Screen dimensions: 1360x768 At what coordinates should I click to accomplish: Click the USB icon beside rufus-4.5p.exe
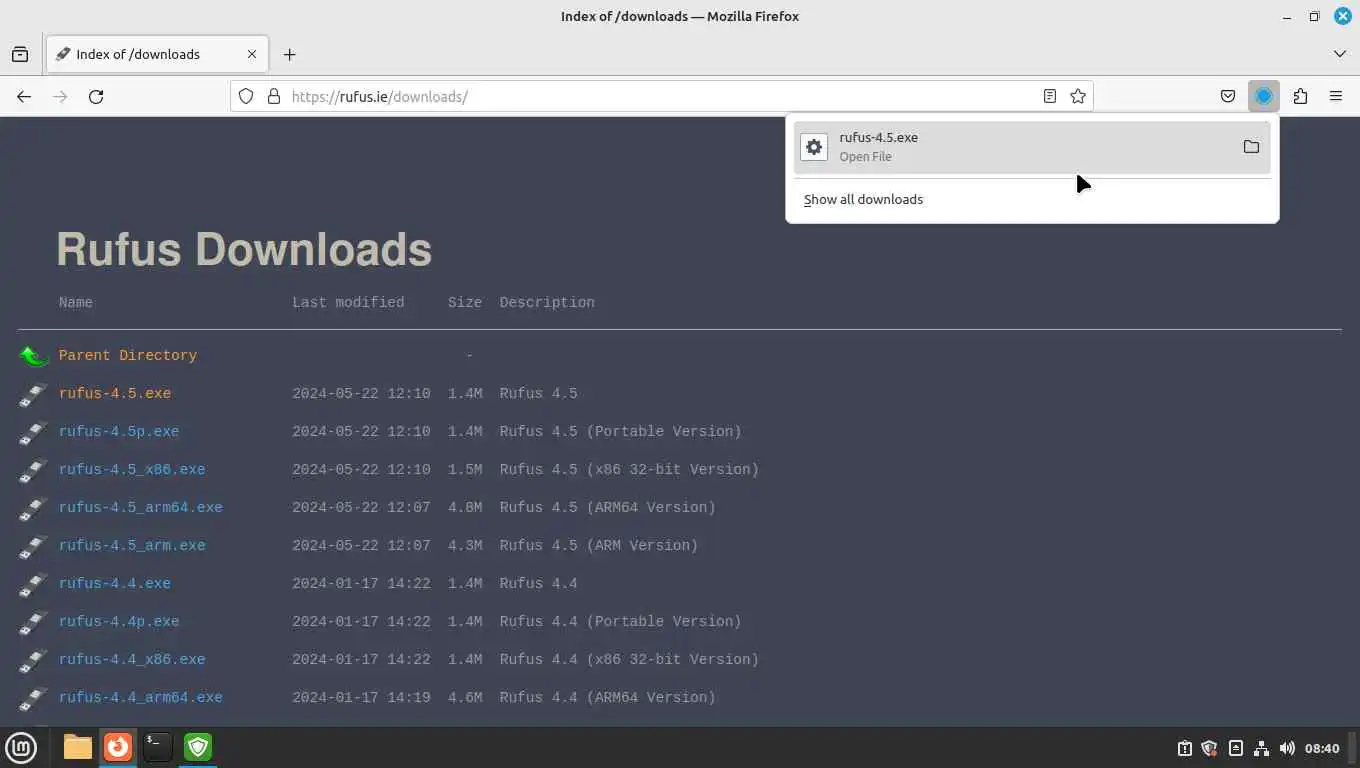click(33, 432)
